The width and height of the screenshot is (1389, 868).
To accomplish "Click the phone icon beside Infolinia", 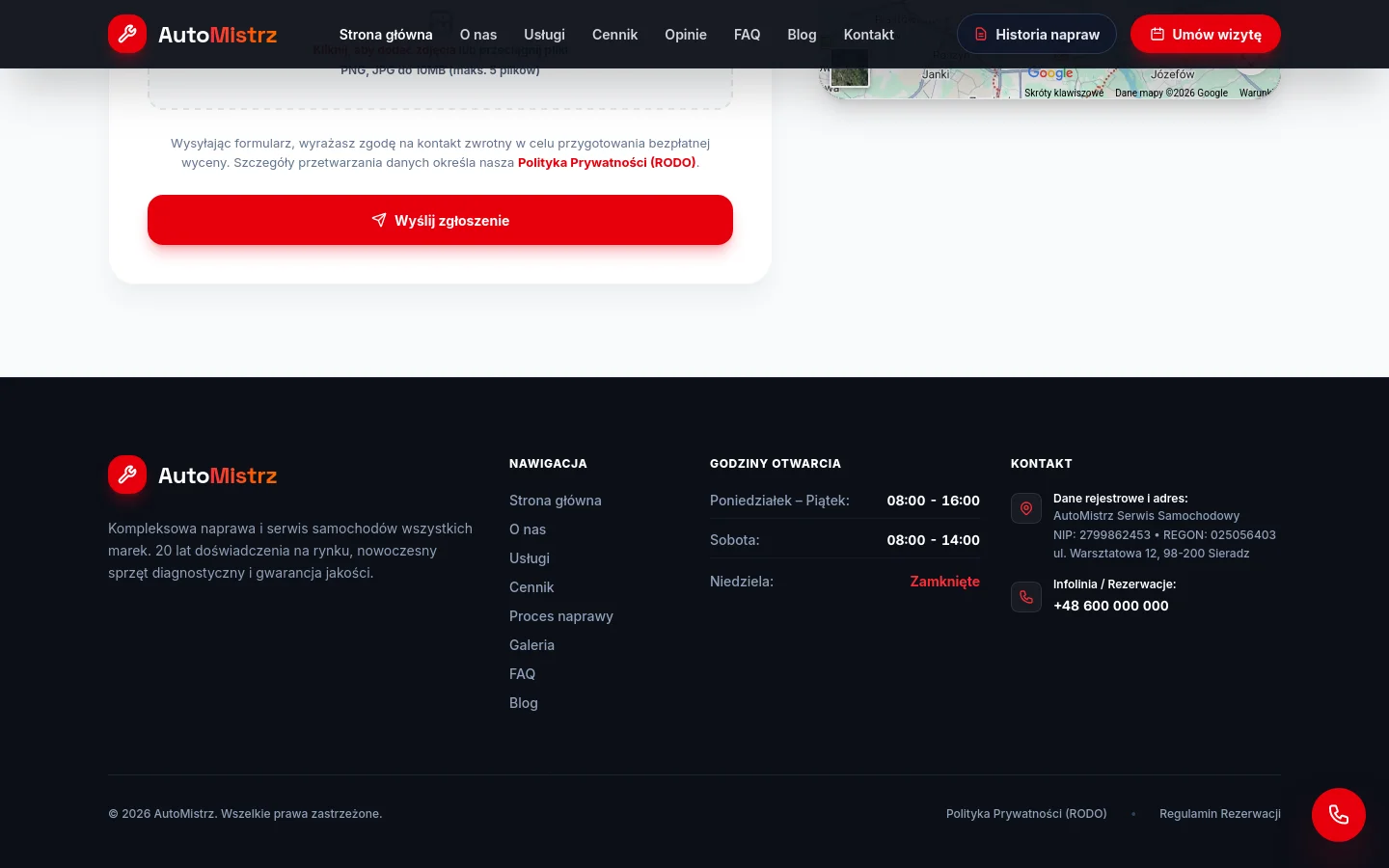I will (x=1026, y=597).
